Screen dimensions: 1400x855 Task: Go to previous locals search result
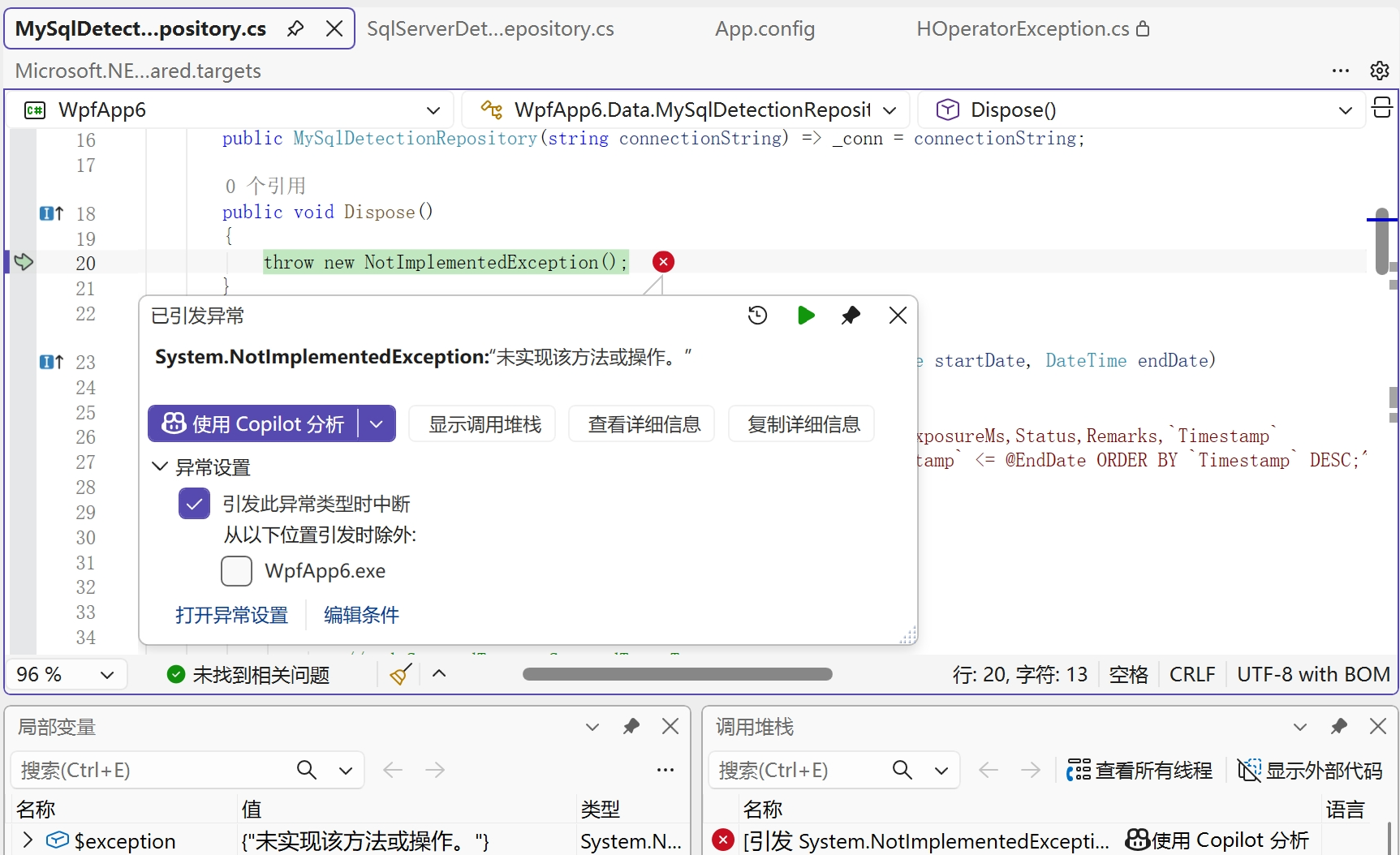tap(393, 770)
